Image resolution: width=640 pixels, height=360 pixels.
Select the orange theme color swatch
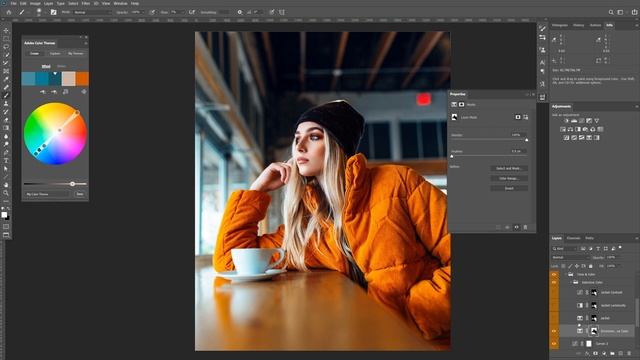pyautogui.click(x=82, y=79)
